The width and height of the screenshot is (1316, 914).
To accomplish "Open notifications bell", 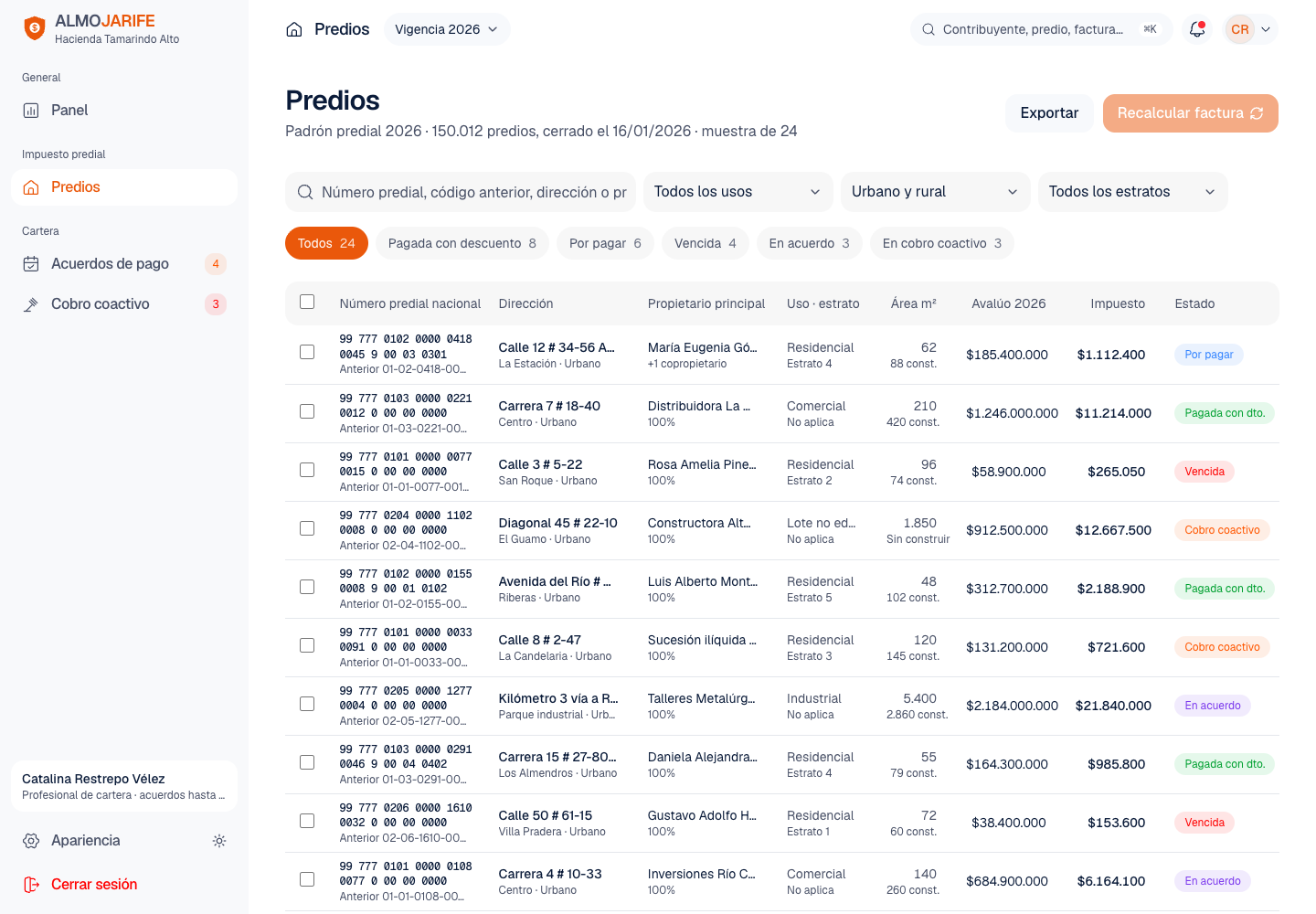I will pos(1197,29).
